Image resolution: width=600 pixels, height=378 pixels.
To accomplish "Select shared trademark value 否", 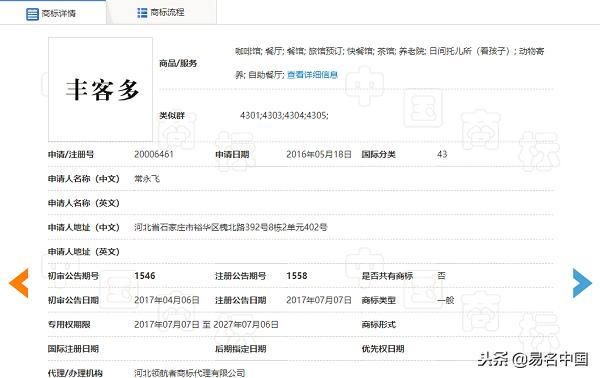I will pos(441,276).
